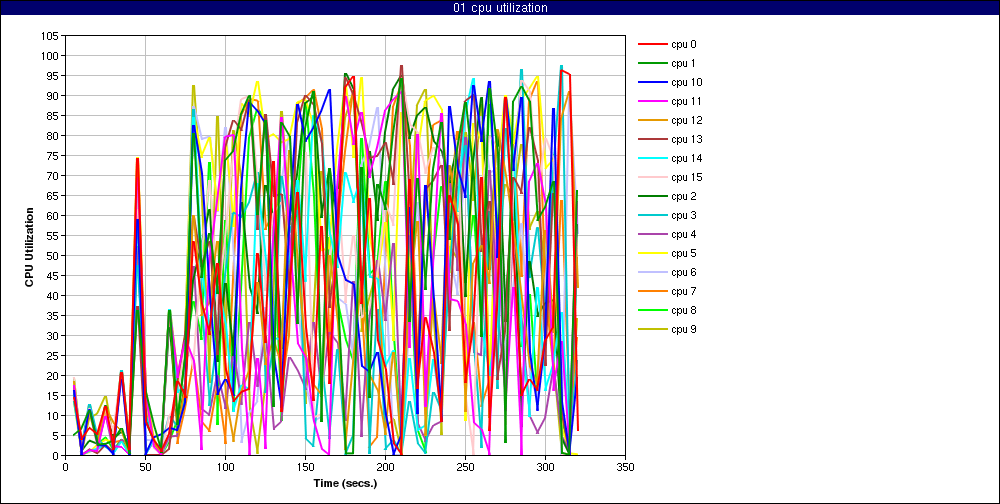Click the yellow cpu 5 legend line
The width and height of the screenshot is (1000, 504).
pos(652,253)
